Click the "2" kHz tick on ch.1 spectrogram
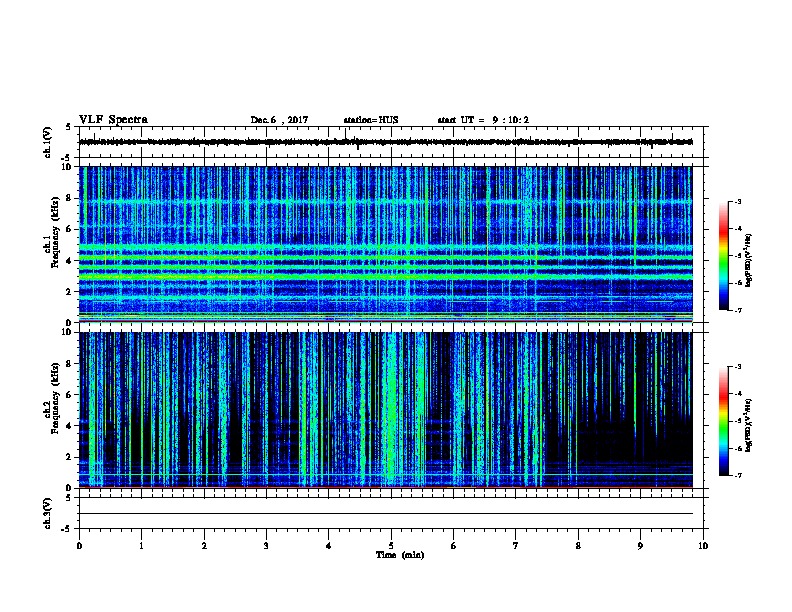 coord(69,292)
